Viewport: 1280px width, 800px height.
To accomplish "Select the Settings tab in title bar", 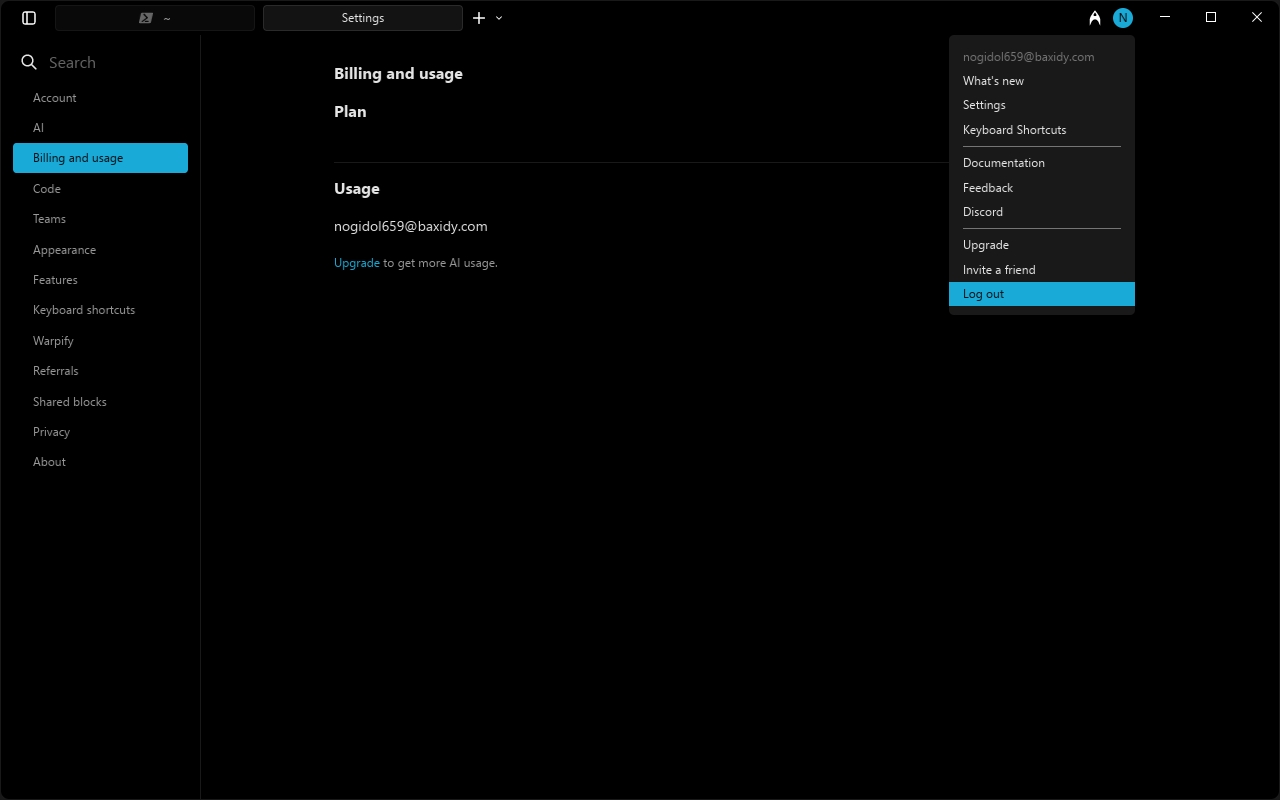I will 362,18.
